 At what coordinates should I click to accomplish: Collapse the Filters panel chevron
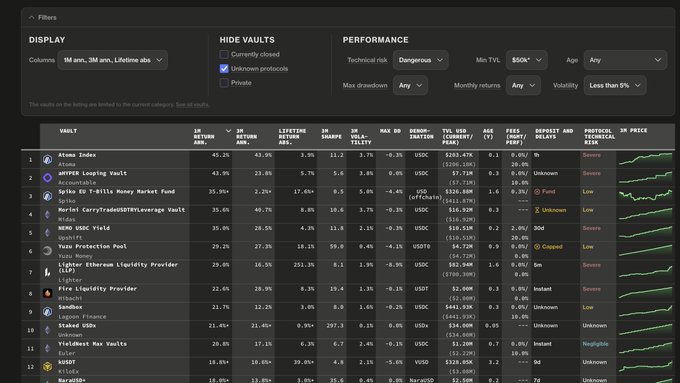(x=31, y=18)
